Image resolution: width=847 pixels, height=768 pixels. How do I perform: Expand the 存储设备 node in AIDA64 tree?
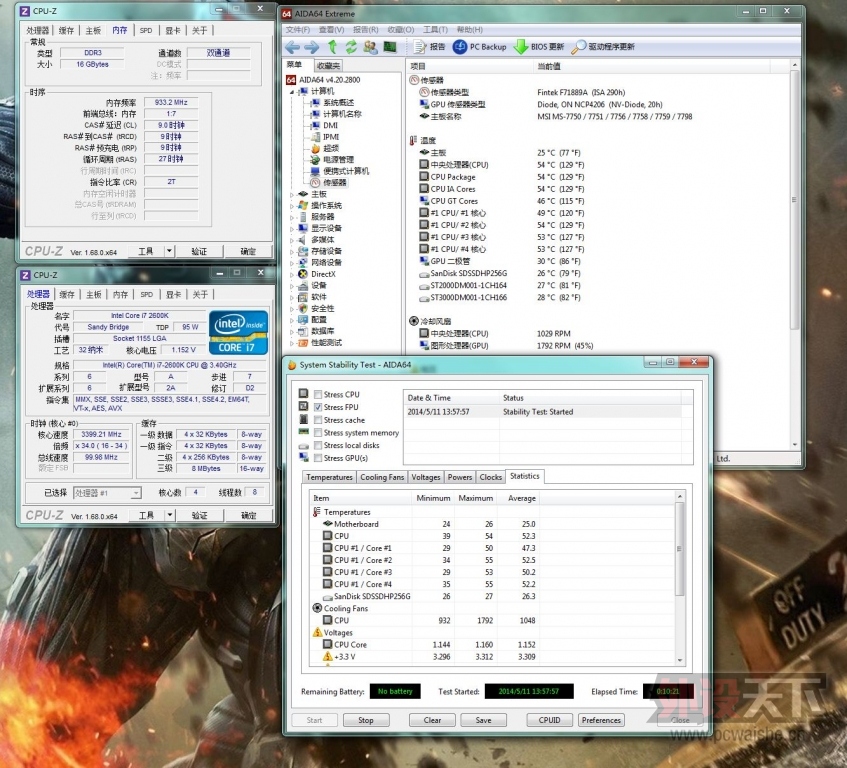tap(292, 251)
